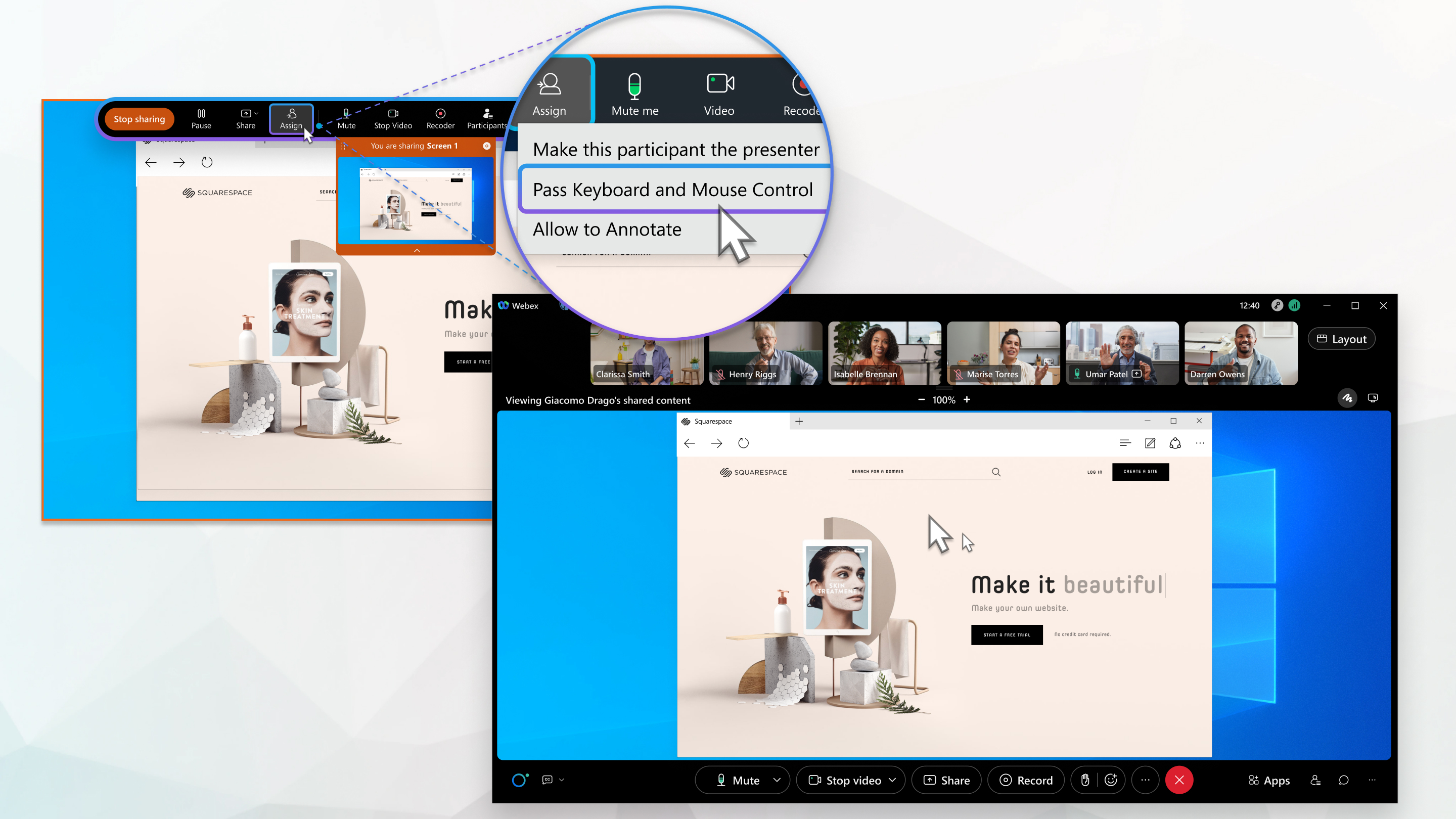Toggle Allow to Annotate option
The width and height of the screenshot is (1456, 819).
pyautogui.click(x=607, y=229)
